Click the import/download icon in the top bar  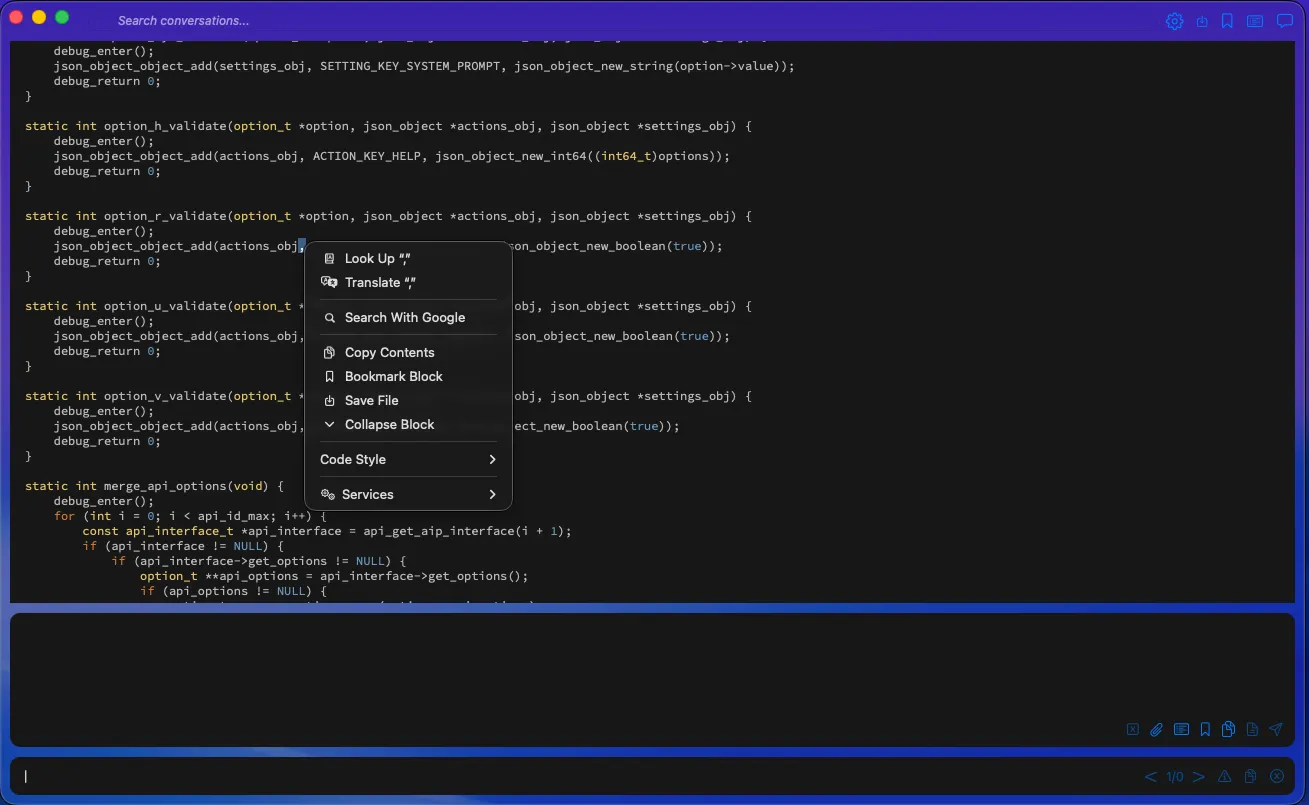point(1201,20)
